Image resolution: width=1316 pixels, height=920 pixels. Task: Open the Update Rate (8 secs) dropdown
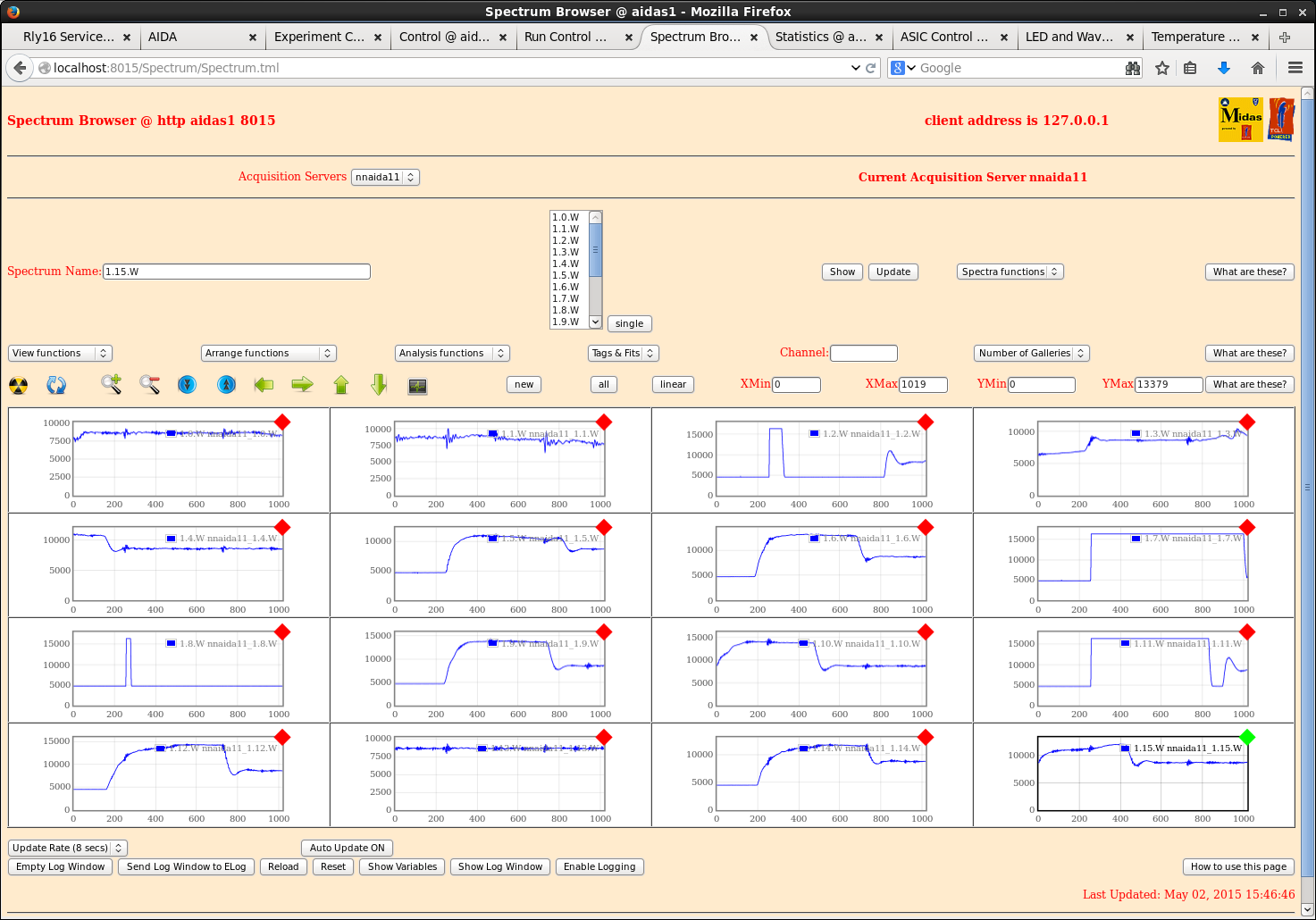[x=68, y=848]
